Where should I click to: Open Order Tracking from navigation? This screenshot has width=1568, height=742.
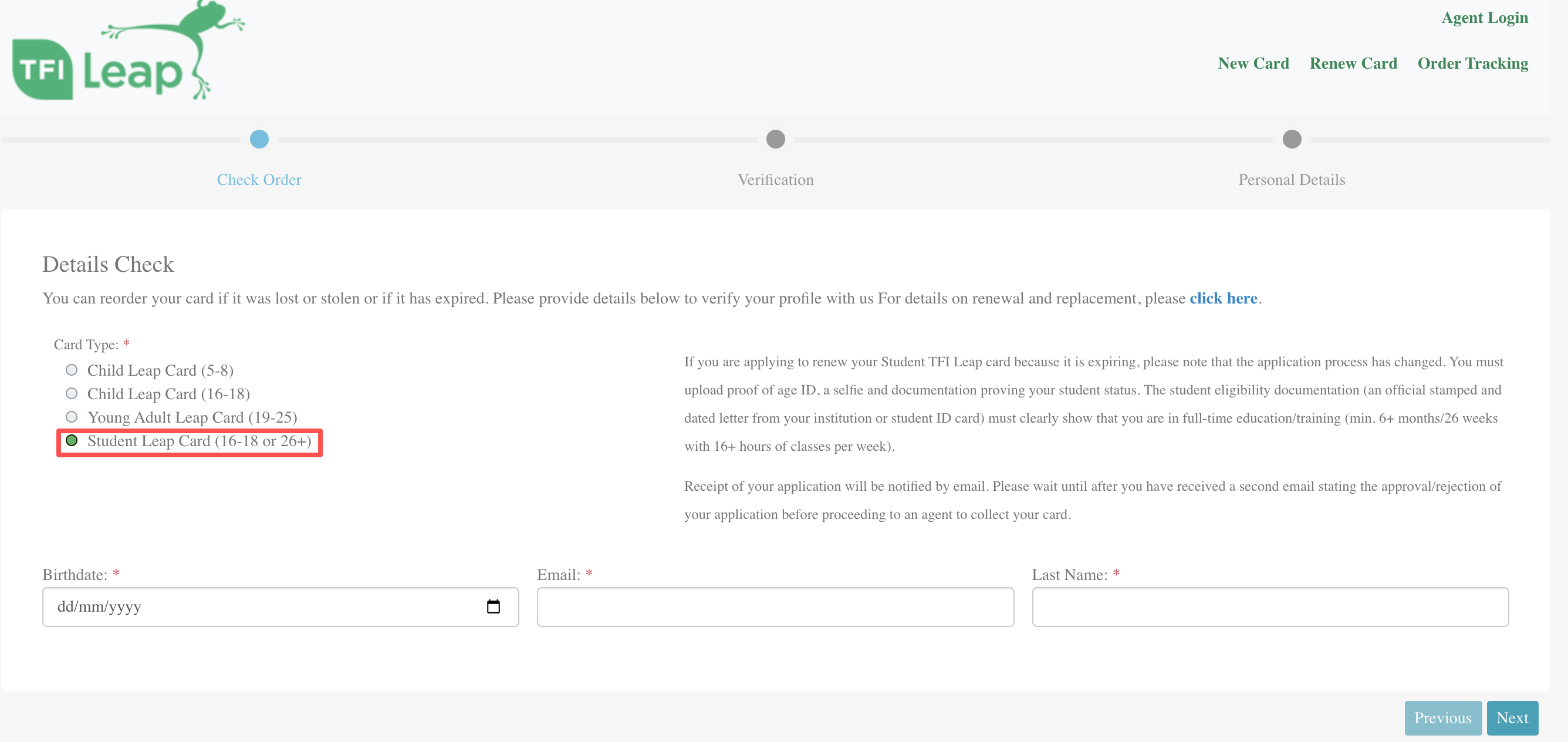click(x=1472, y=63)
